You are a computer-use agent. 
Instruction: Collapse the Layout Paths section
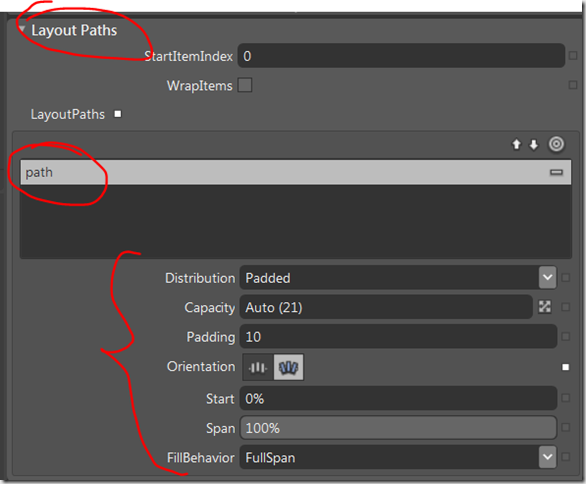22,29
